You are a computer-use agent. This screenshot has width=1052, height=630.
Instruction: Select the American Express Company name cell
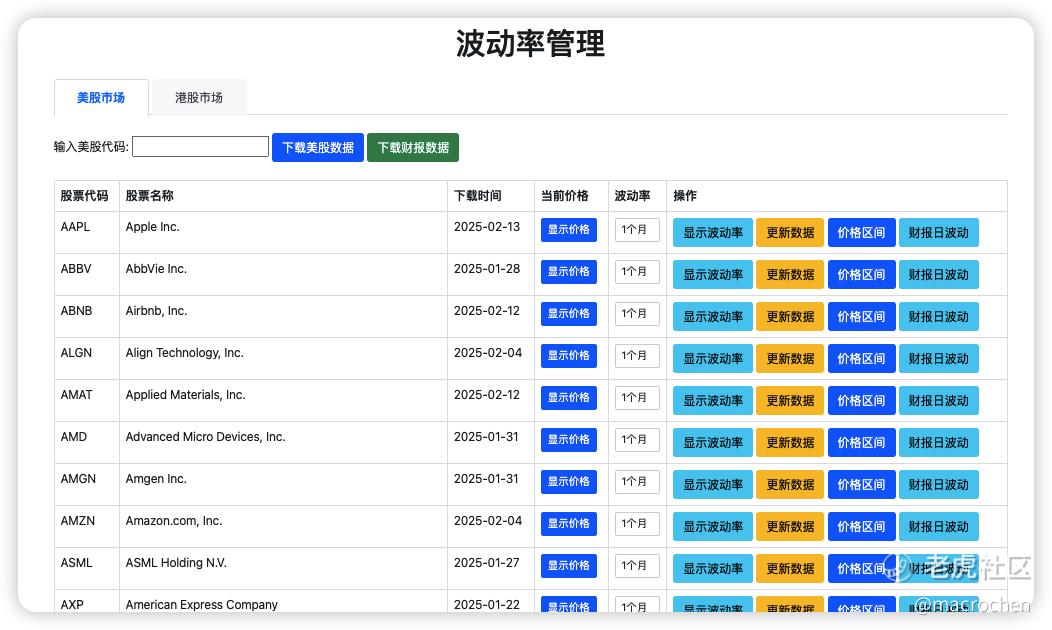pos(283,601)
